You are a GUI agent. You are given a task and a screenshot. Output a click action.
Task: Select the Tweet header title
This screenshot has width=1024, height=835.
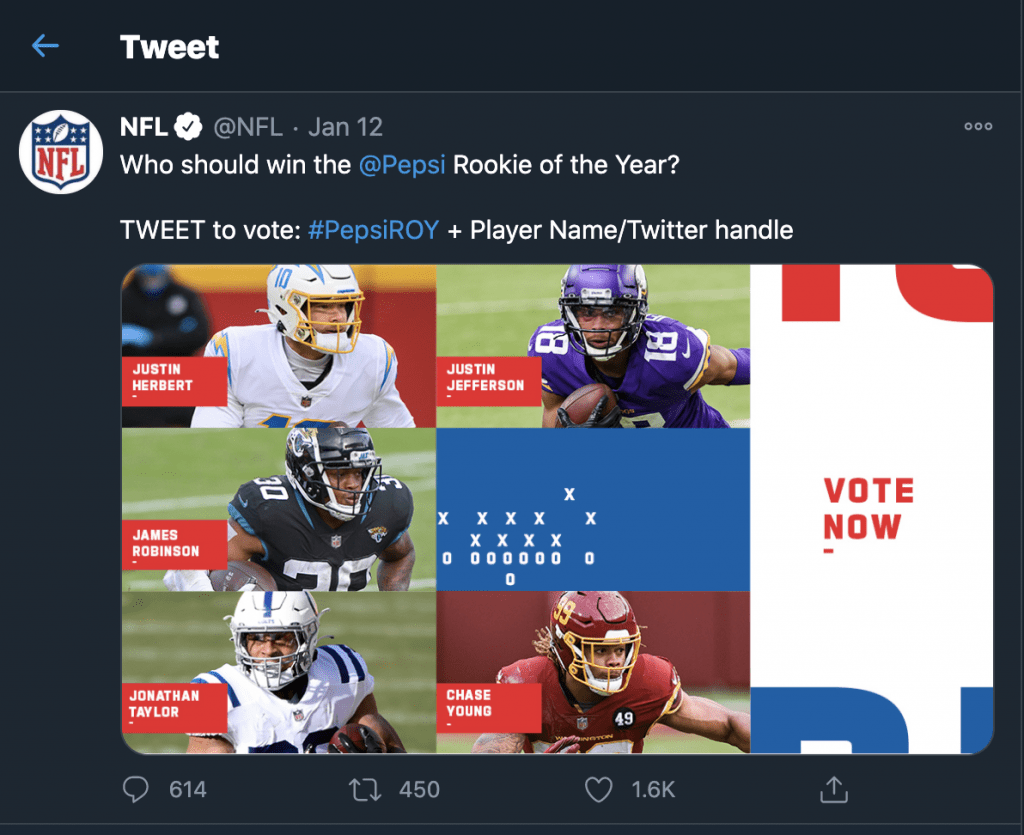pos(169,46)
